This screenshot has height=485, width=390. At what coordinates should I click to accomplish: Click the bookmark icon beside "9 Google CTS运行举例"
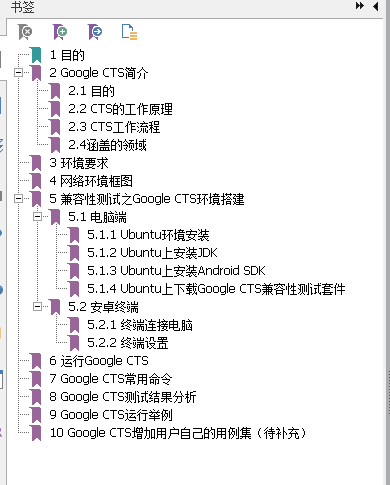click(x=36, y=415)
